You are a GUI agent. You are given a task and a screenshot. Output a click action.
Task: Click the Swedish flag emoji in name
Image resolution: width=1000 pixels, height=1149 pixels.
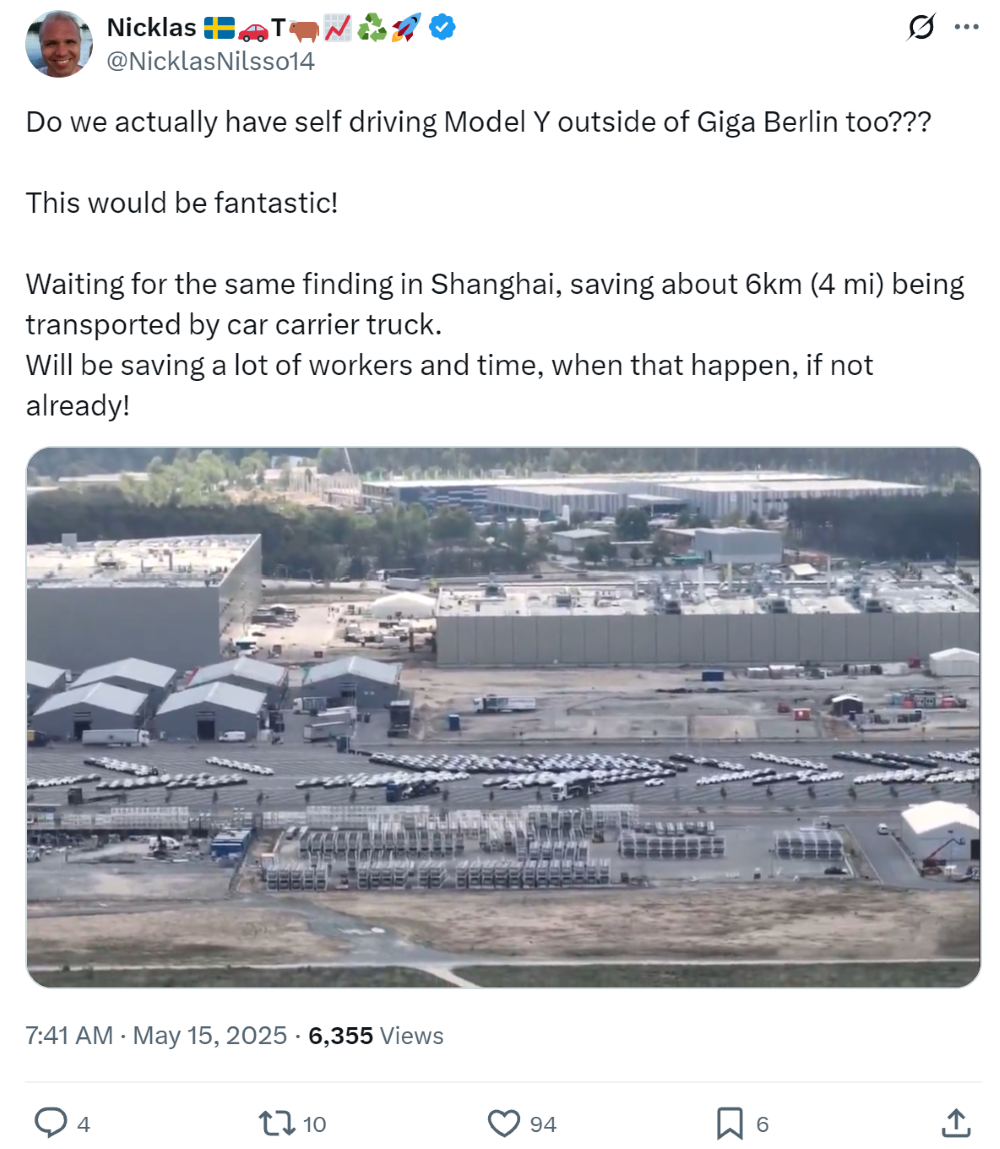220,28
